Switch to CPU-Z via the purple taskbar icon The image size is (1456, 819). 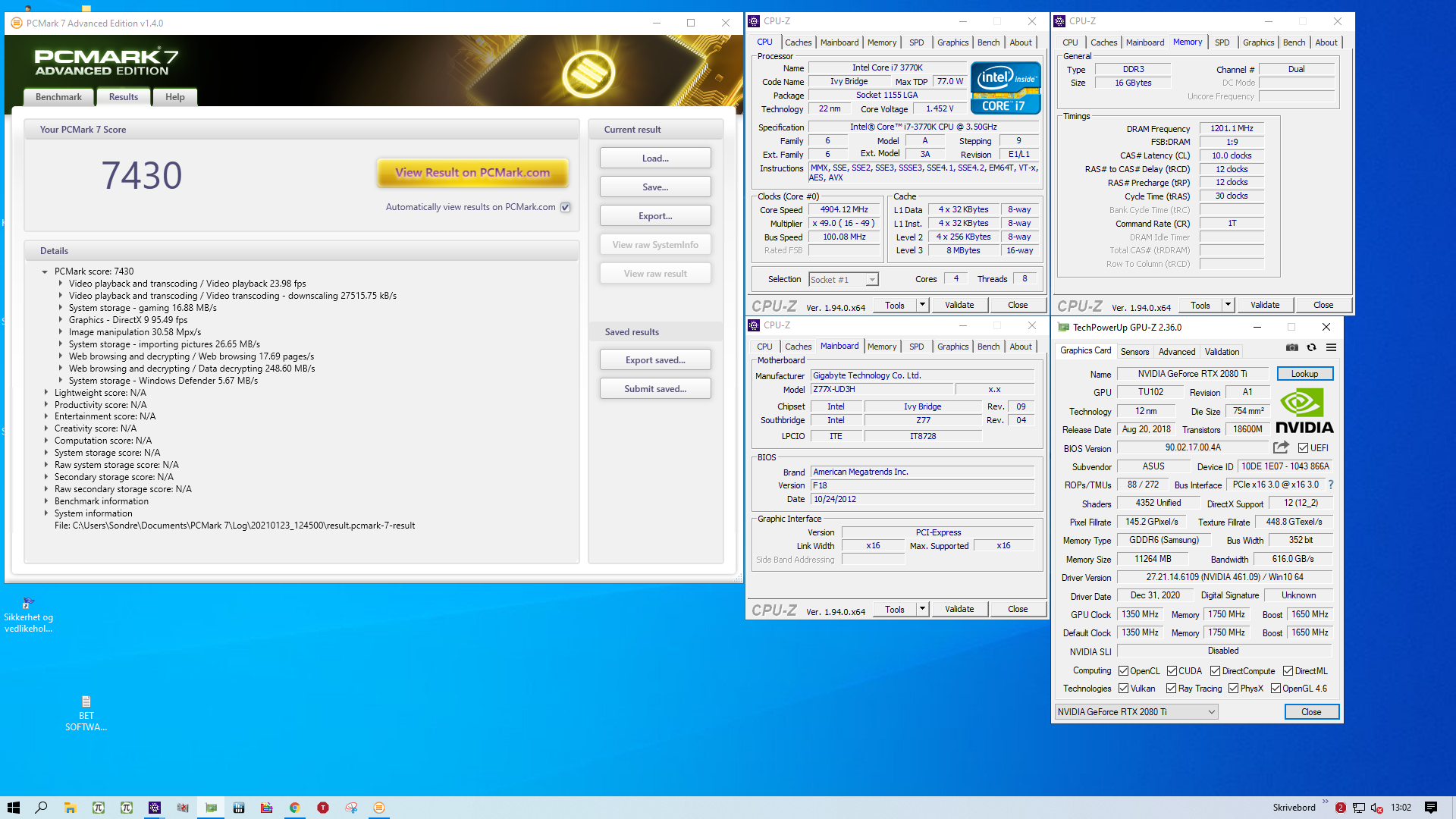click(x=155, y=808)
